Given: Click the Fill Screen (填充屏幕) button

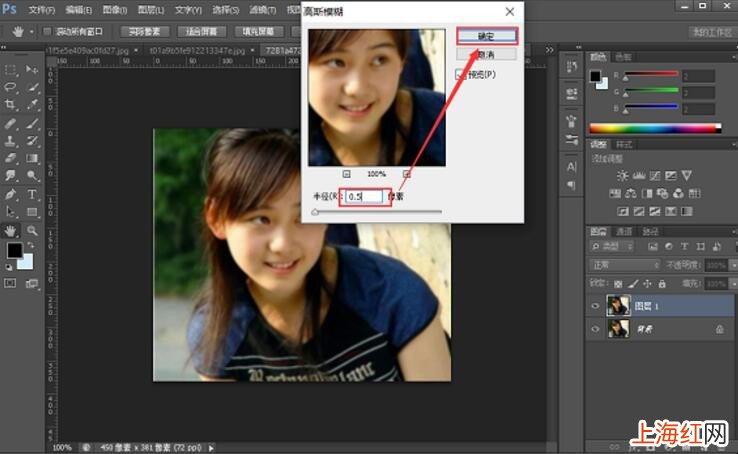Looking at the screenshot, I should [x=258, y=32].
